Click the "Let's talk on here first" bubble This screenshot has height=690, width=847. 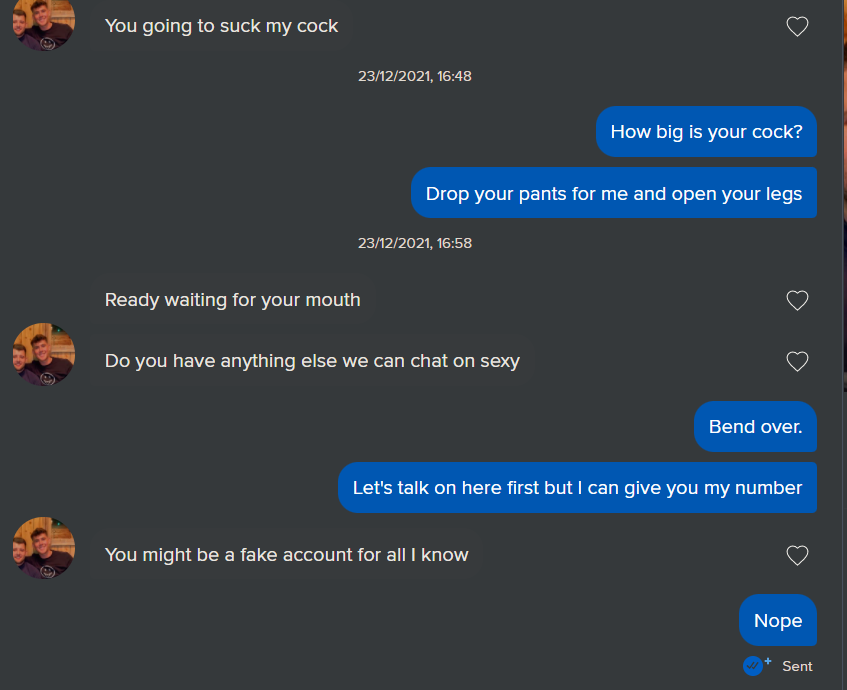(x=577, y=488)
